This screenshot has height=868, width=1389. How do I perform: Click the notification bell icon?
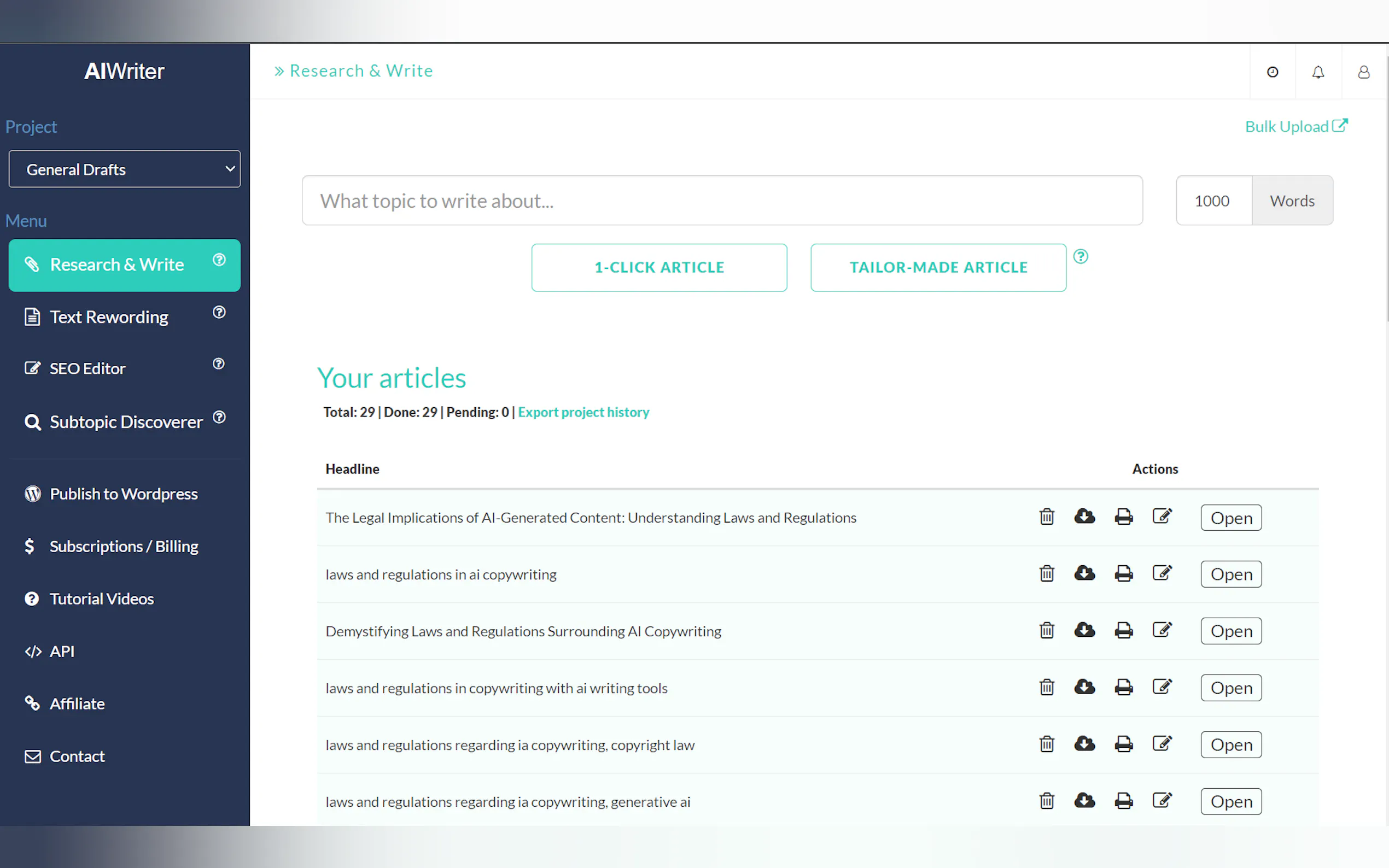1318,72
